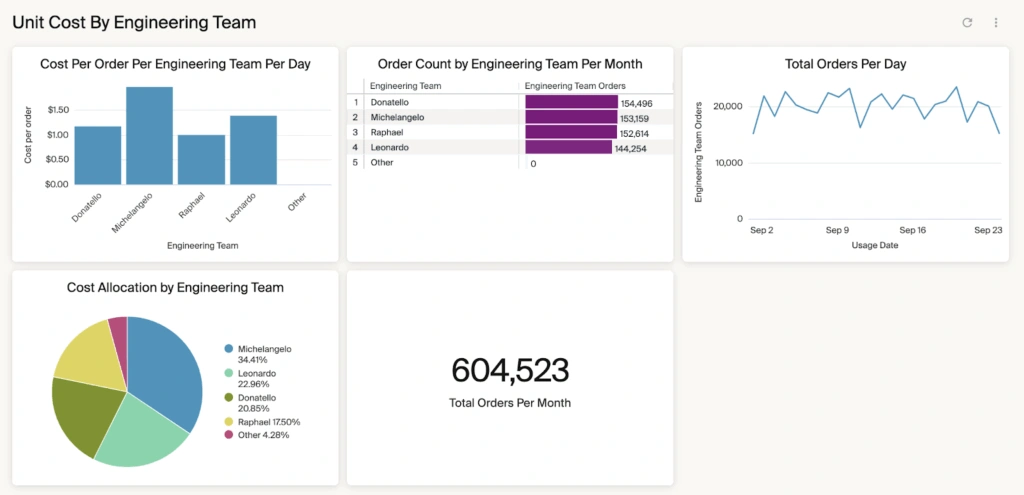
Task: Click the 604,523 total orders value
Action: tap(510, 371)
